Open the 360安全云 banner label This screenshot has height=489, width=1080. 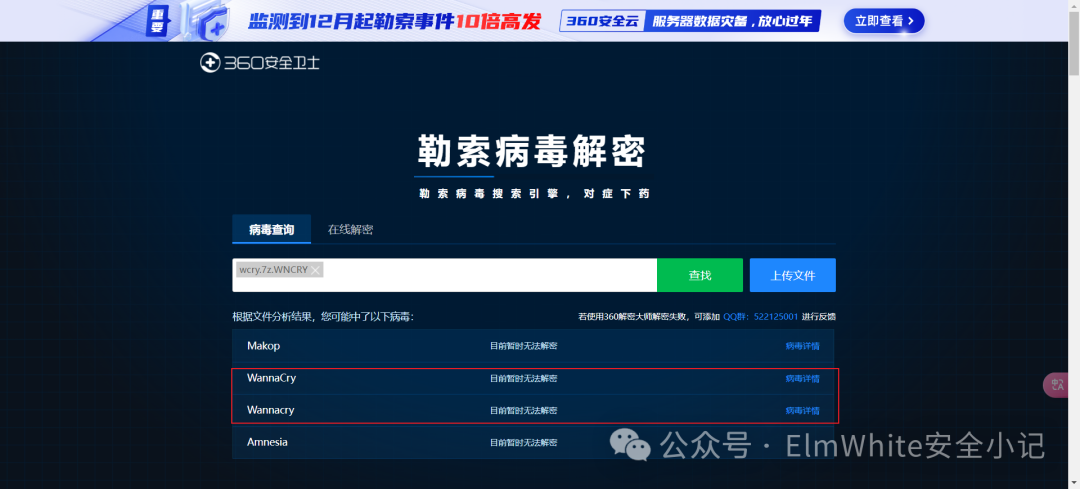tap(603, 21)
